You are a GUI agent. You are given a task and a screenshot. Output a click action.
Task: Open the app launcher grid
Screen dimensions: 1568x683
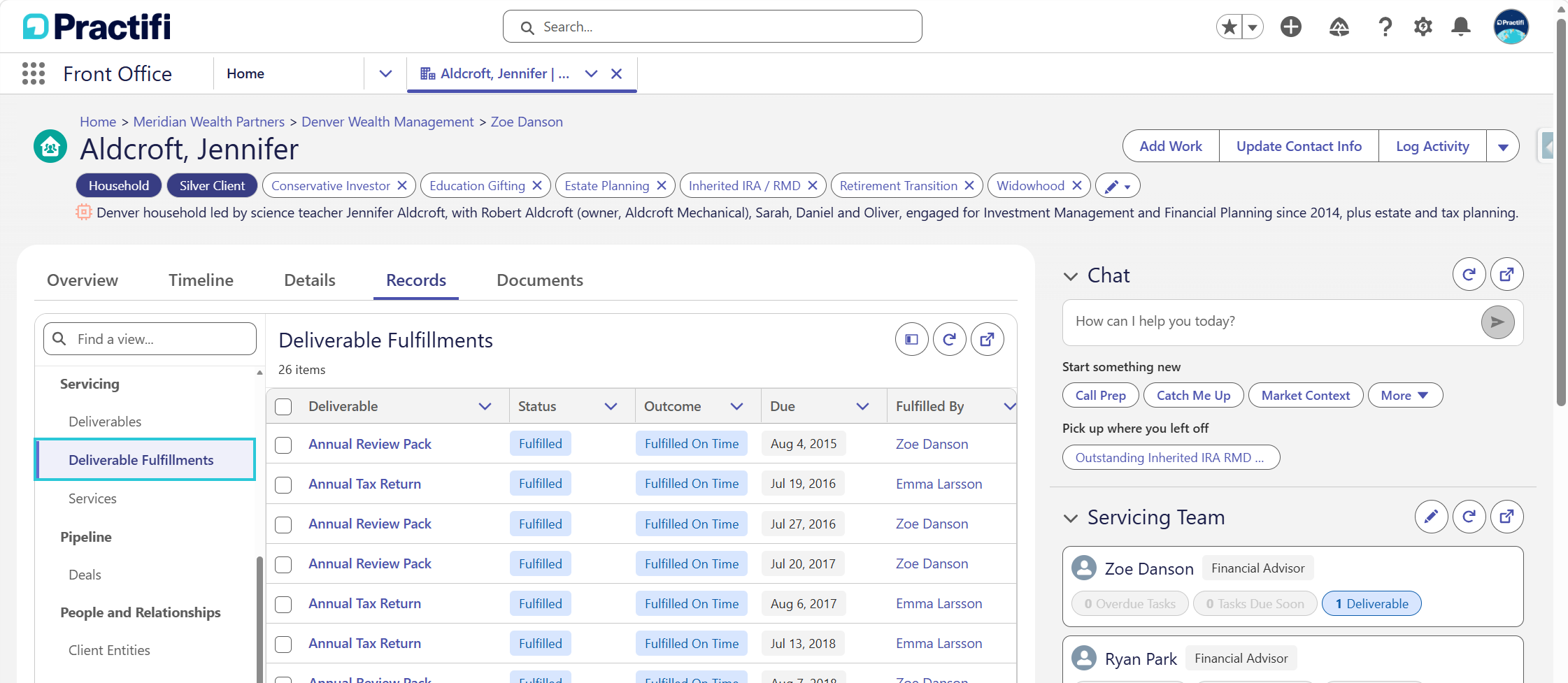tap(34, 73)
